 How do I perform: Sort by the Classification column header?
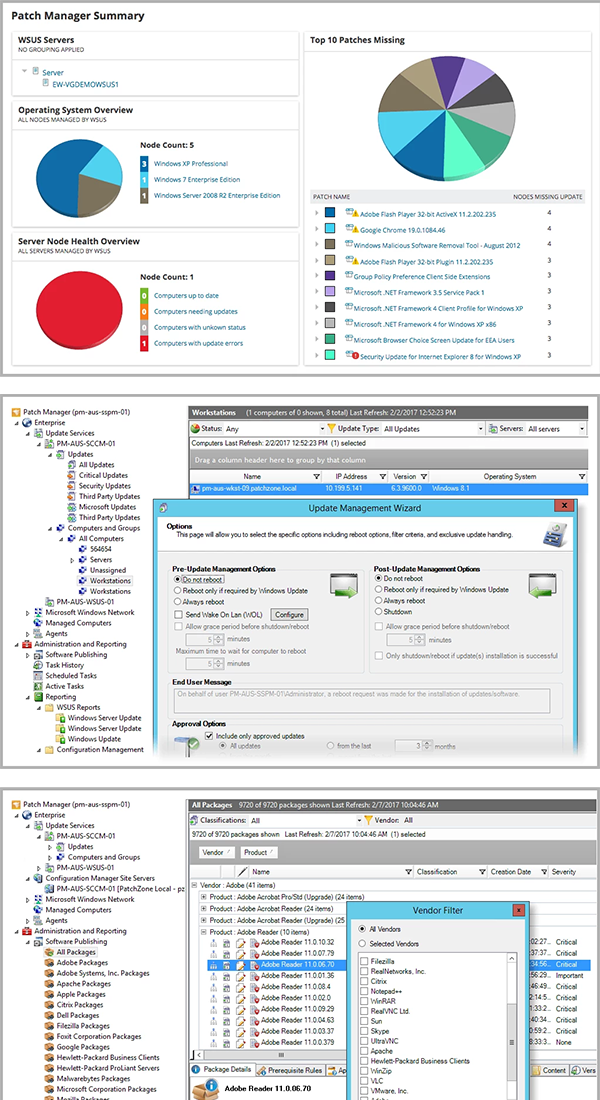450,871
